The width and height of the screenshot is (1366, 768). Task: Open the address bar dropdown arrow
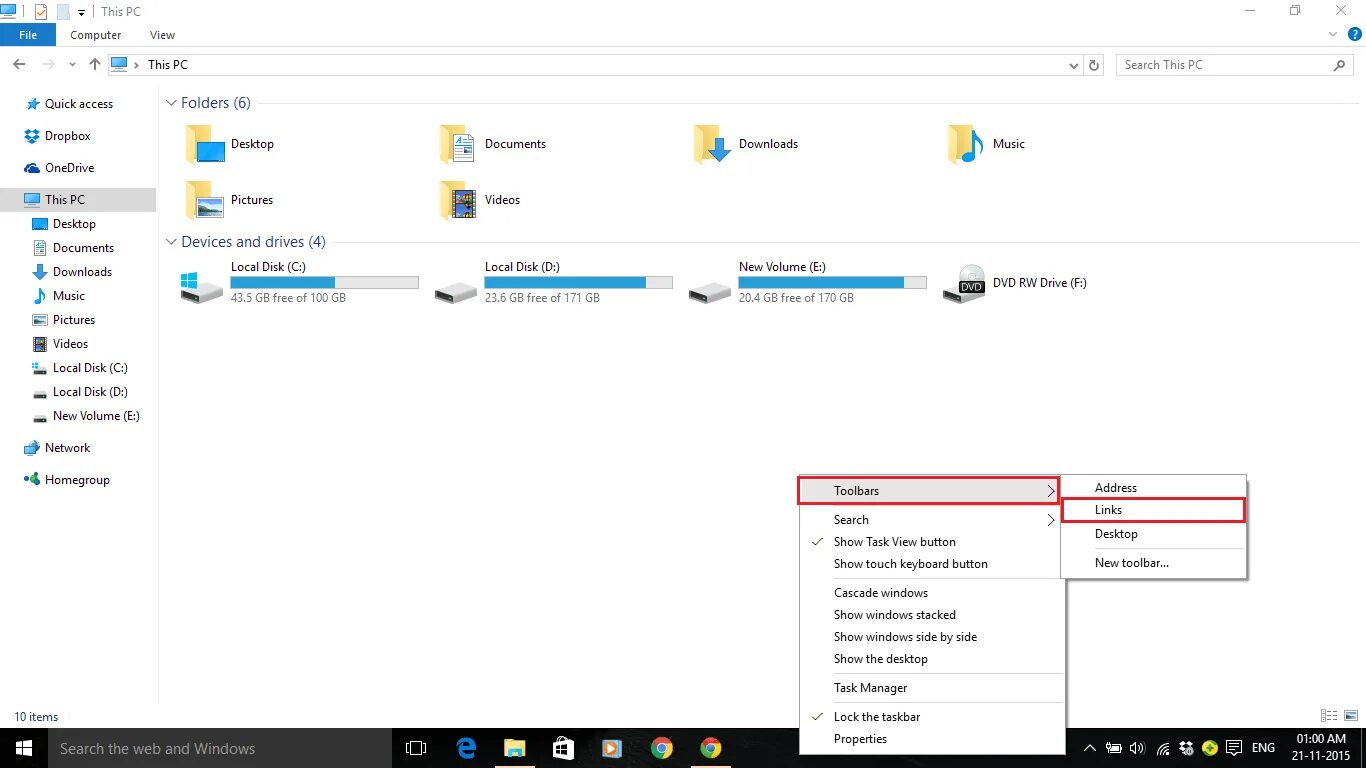click(x=1073, y=64)
